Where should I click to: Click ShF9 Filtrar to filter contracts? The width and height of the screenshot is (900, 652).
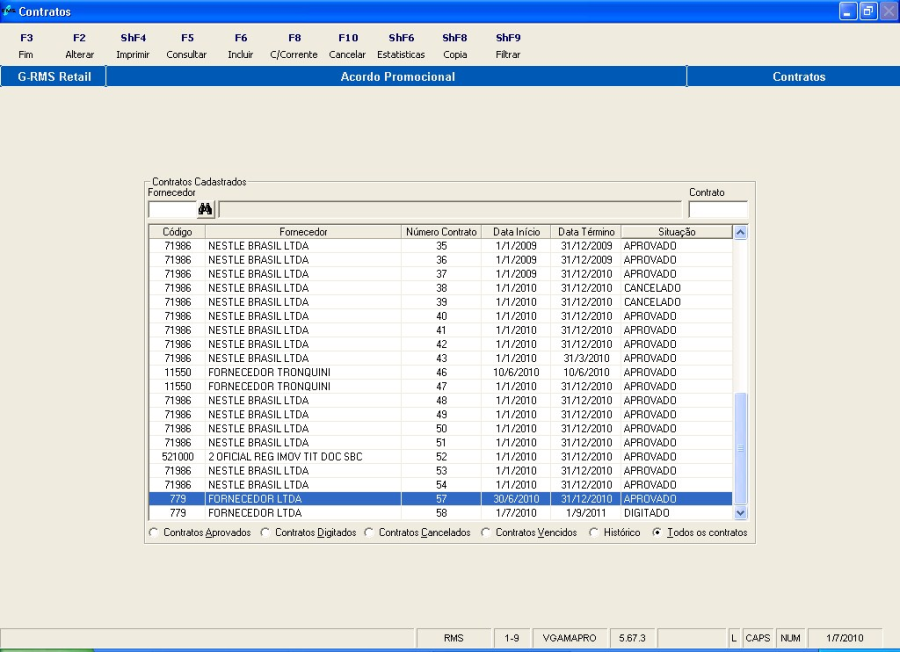[x=508, y=46]
